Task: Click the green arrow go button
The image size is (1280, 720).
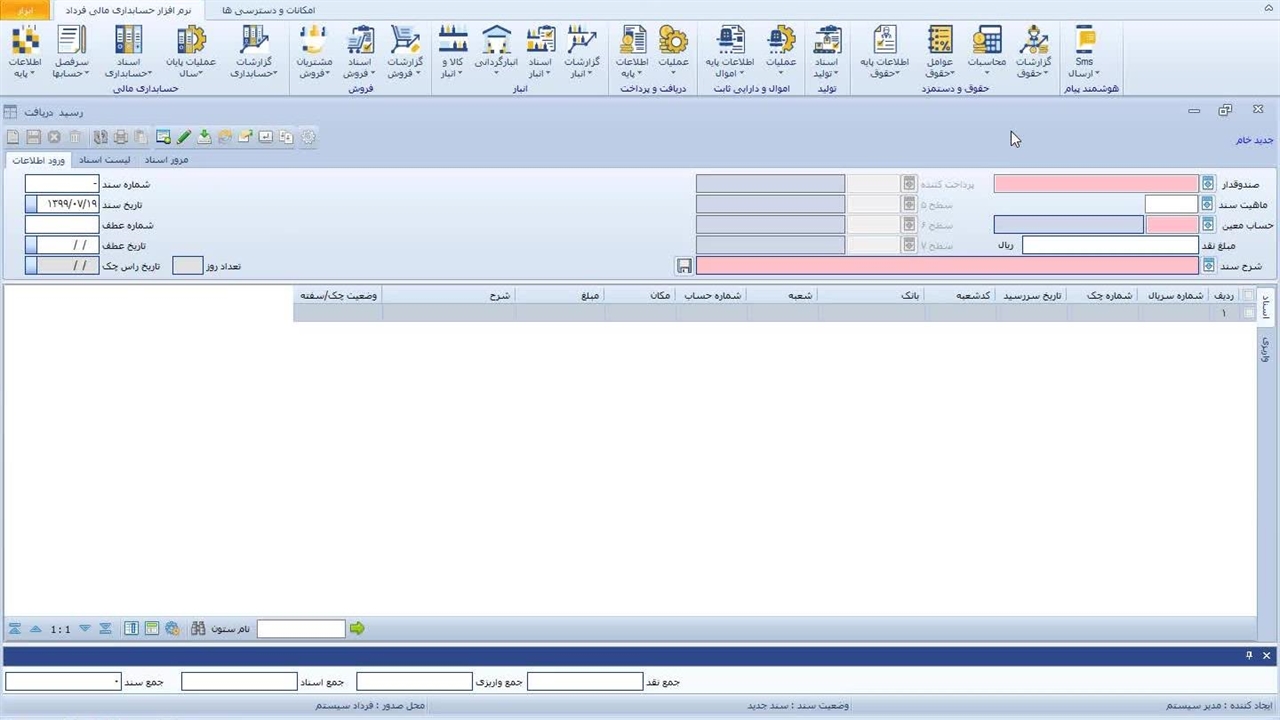Action: point(357,629)
